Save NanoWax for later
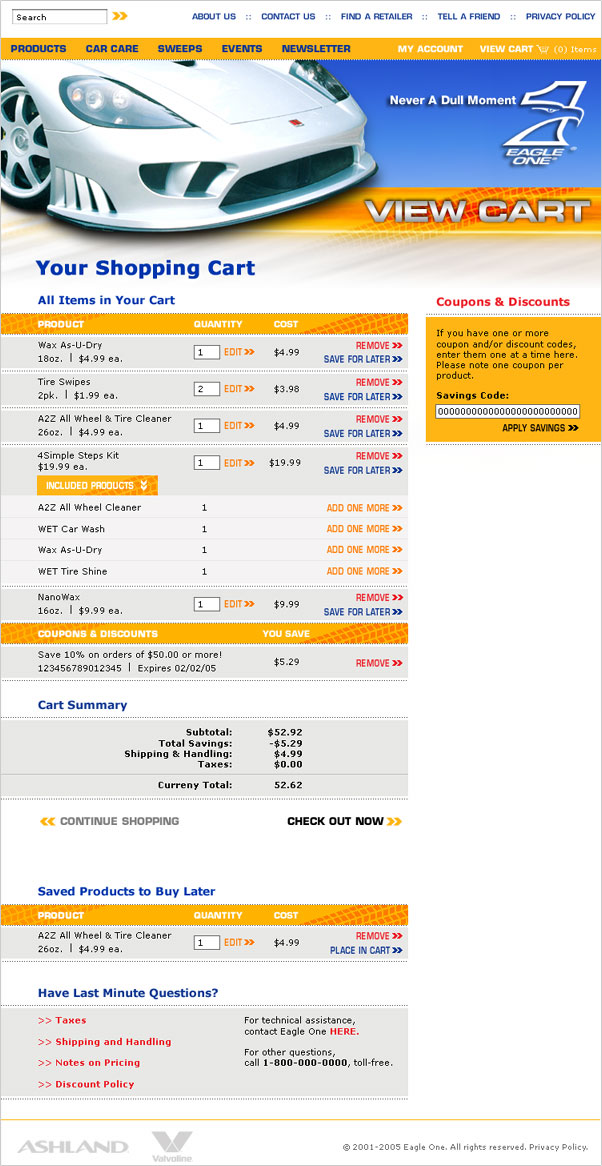 tap(363, 612)
